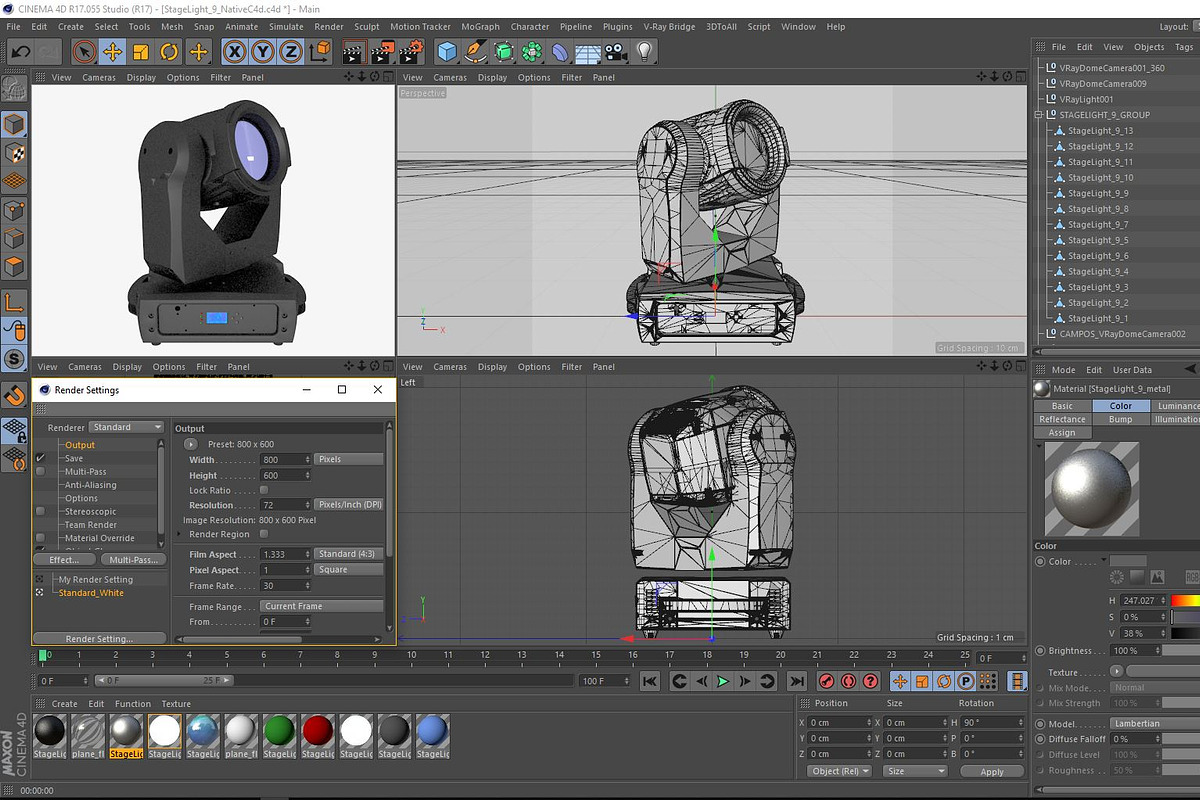The image size is (1200, 800).
Task: Open the Frame Range Current Frame dropdown
Action: (322, 606)
